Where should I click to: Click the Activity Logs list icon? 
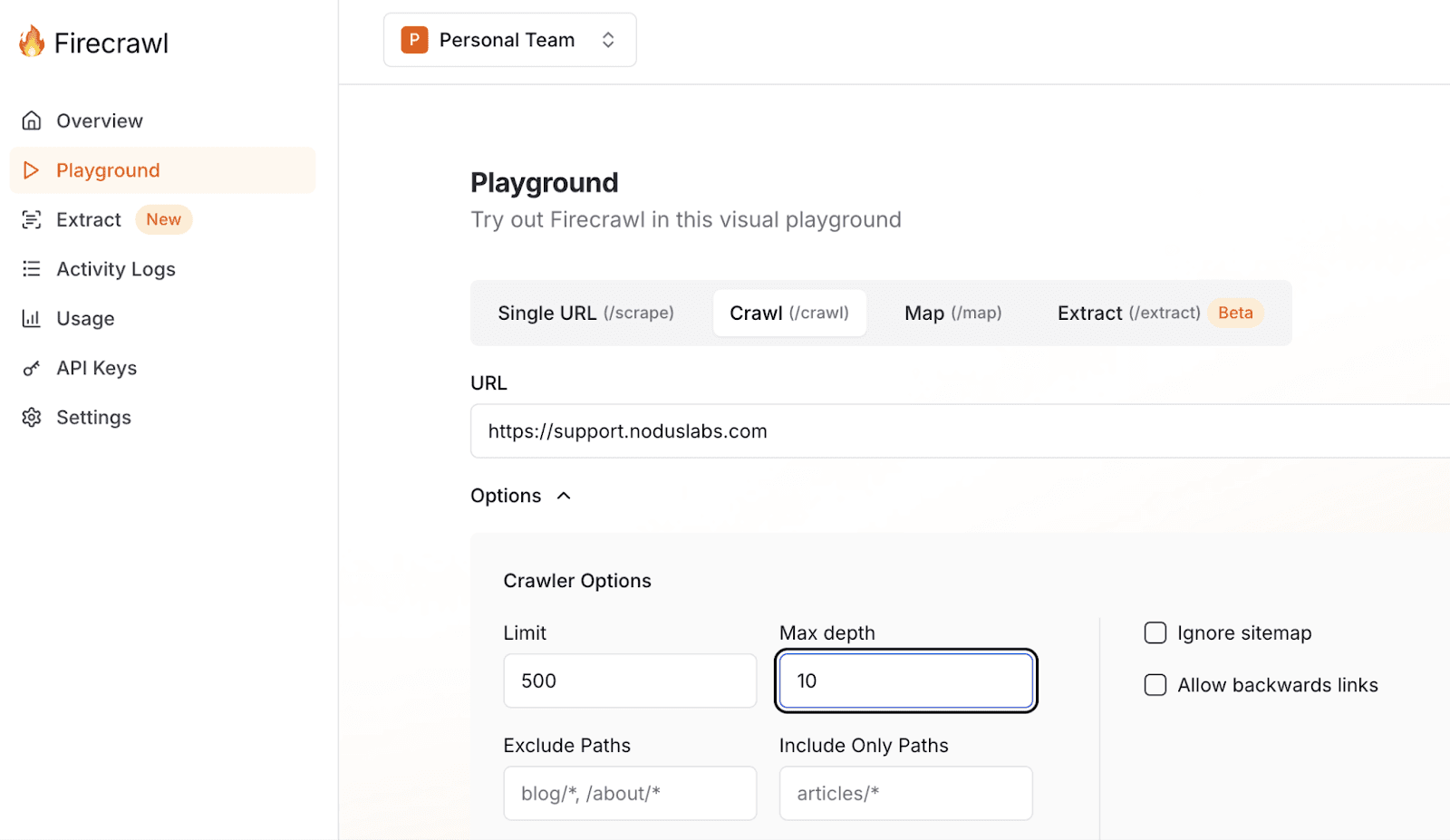[x=32, y=269]
